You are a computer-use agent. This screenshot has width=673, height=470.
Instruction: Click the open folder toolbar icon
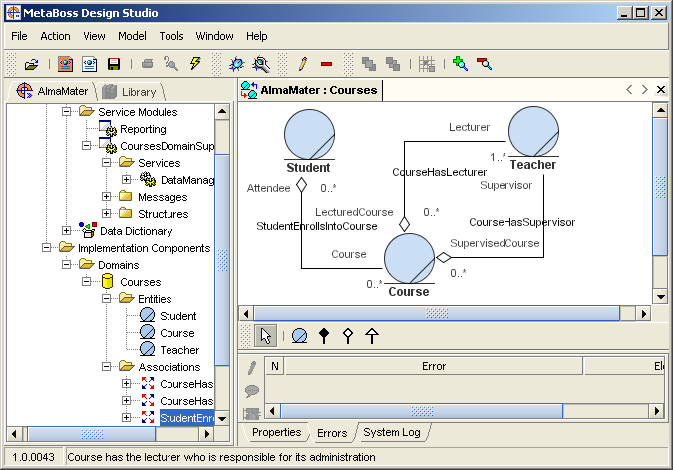click(31, 64)
